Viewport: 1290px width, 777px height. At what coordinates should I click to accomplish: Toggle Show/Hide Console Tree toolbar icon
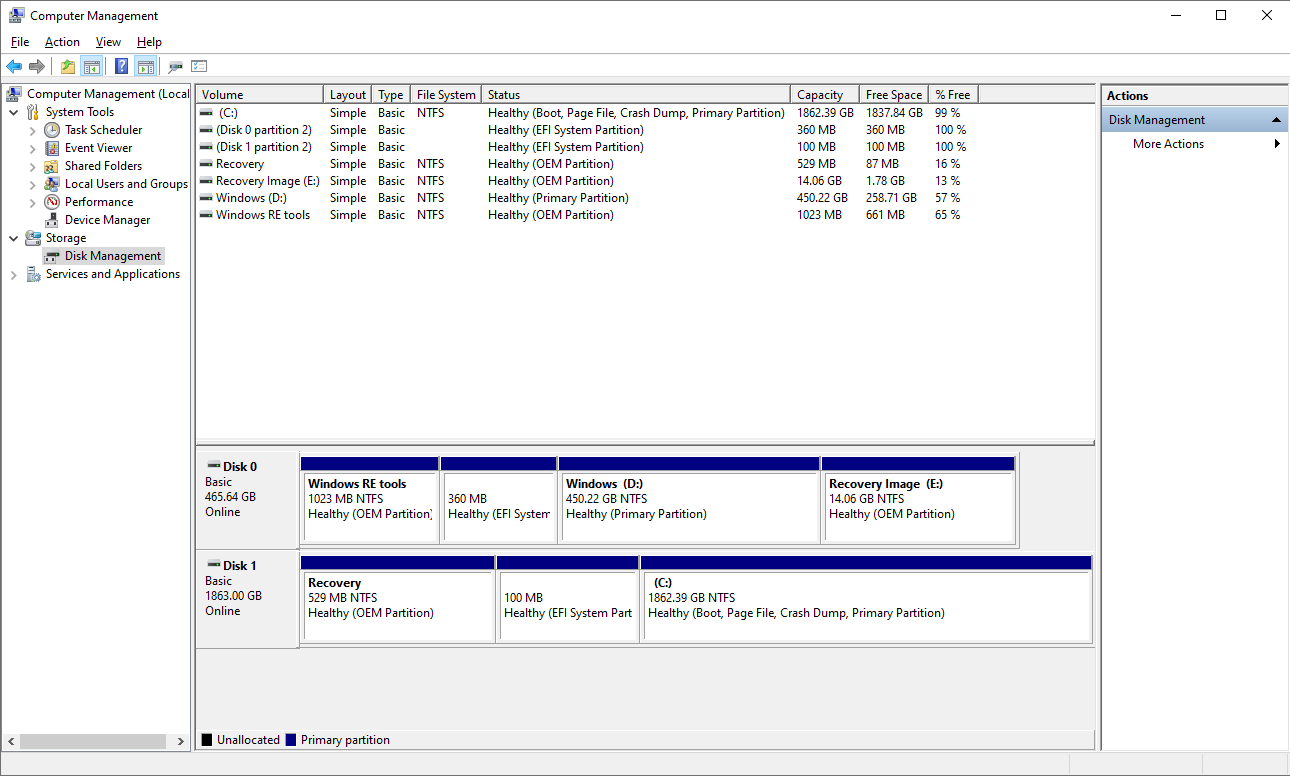[91, 67]
